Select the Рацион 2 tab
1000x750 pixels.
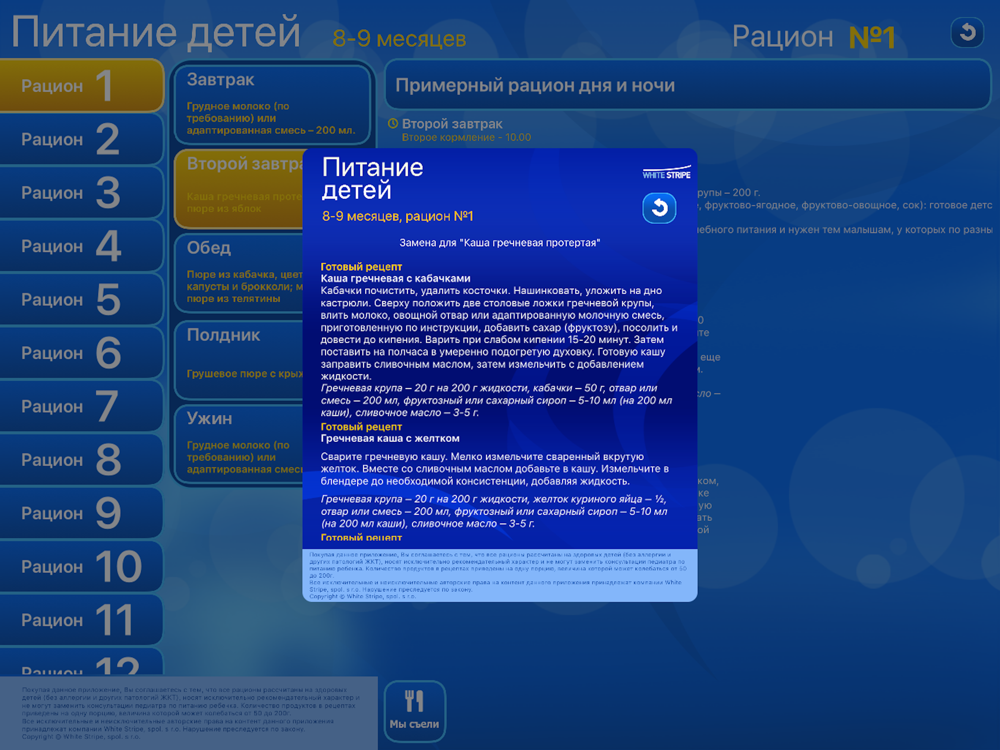click(x=81, y=139)
